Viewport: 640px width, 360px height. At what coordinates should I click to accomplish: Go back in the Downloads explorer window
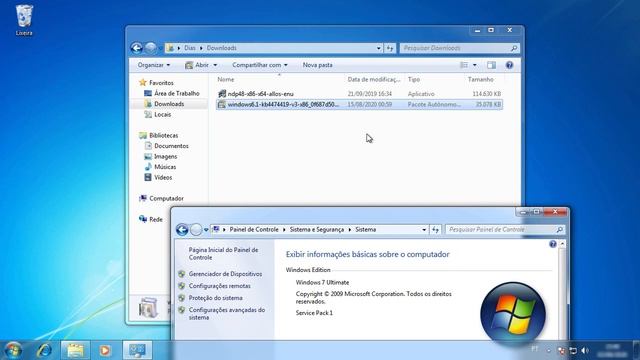(x=137, y=48)
